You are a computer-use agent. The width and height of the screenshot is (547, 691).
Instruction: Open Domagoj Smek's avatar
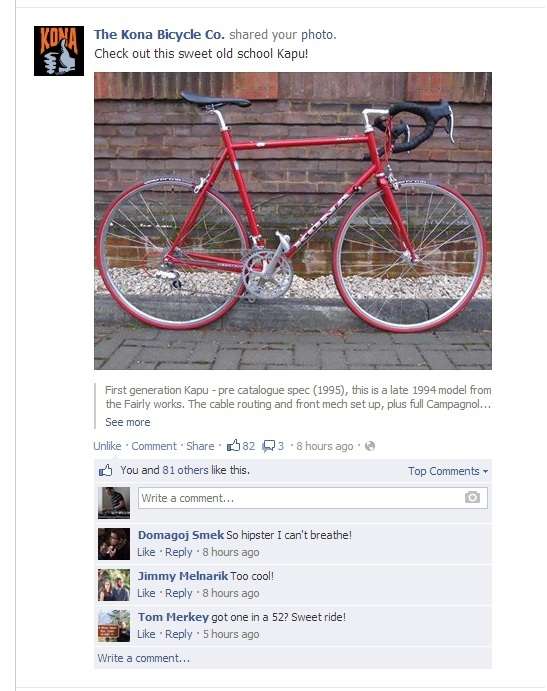pyautogui.click(x=114, y=544)
